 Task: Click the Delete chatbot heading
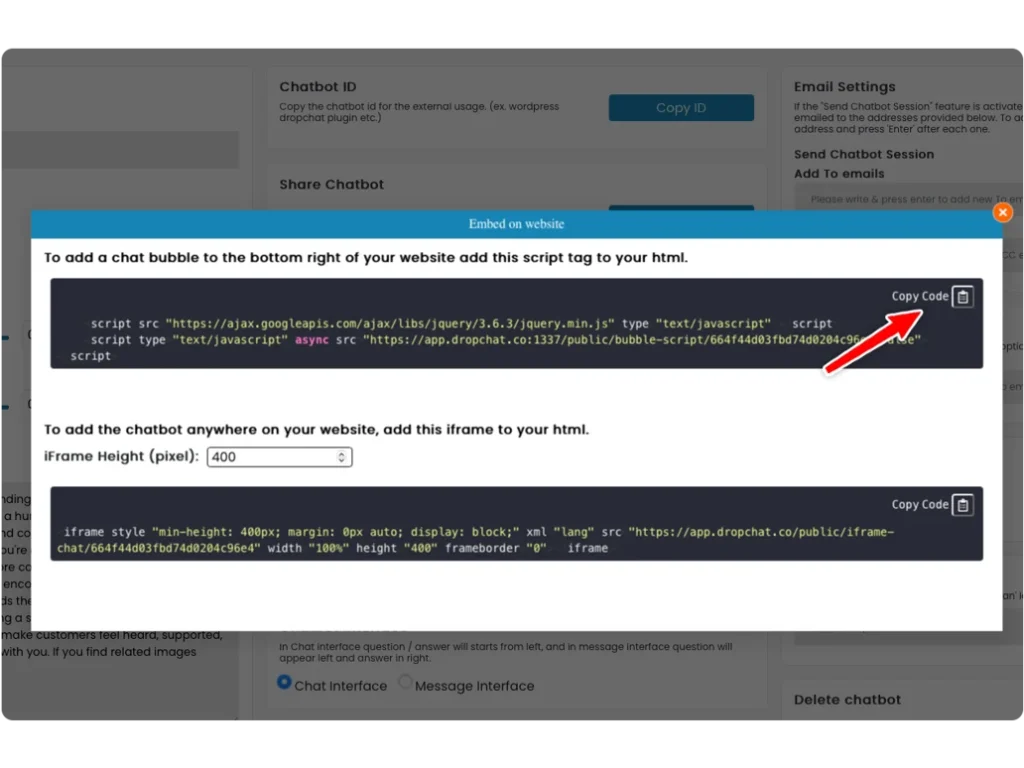pos(847,699)
